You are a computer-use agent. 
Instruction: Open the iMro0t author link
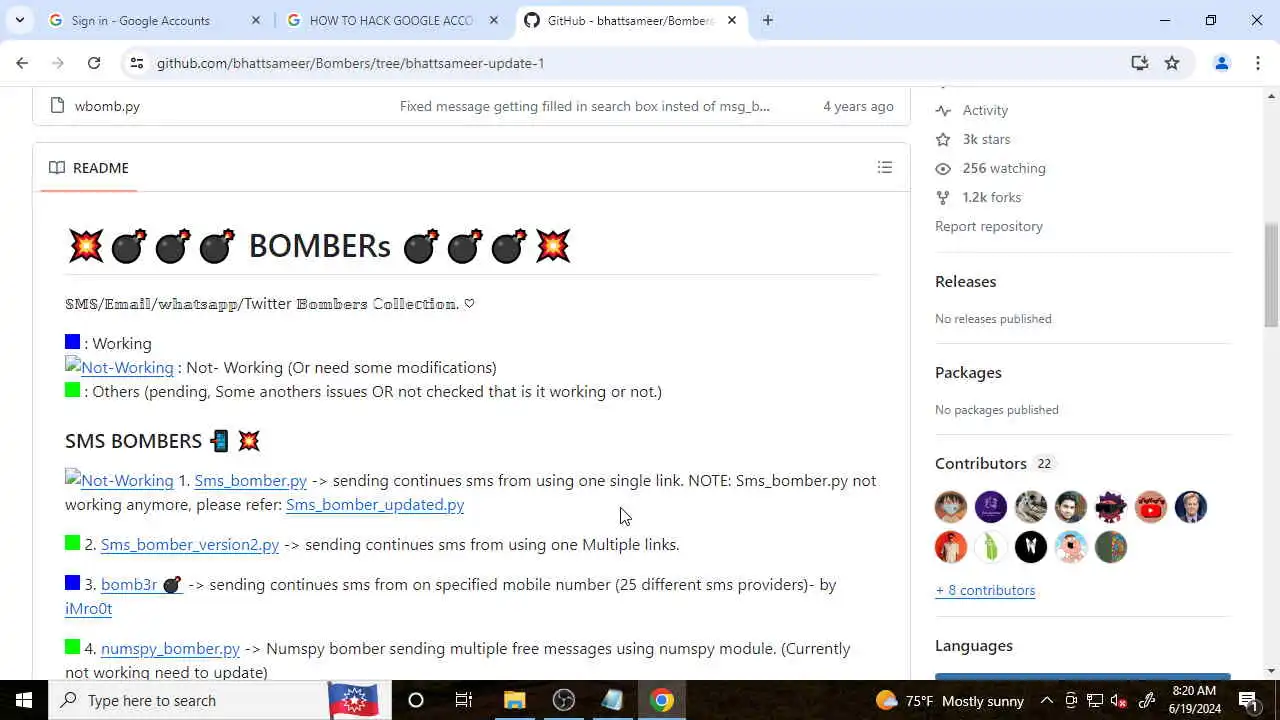tap(88, 609)
